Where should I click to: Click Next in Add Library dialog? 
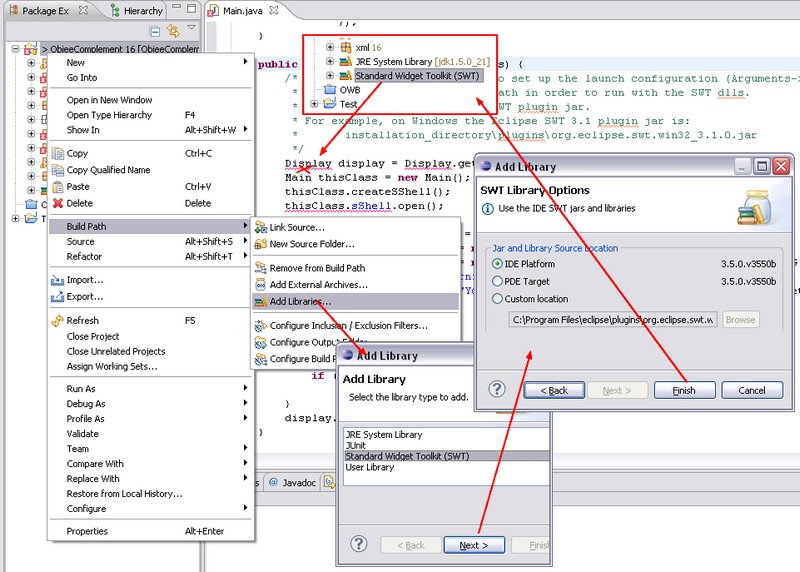tap(474, 545)
